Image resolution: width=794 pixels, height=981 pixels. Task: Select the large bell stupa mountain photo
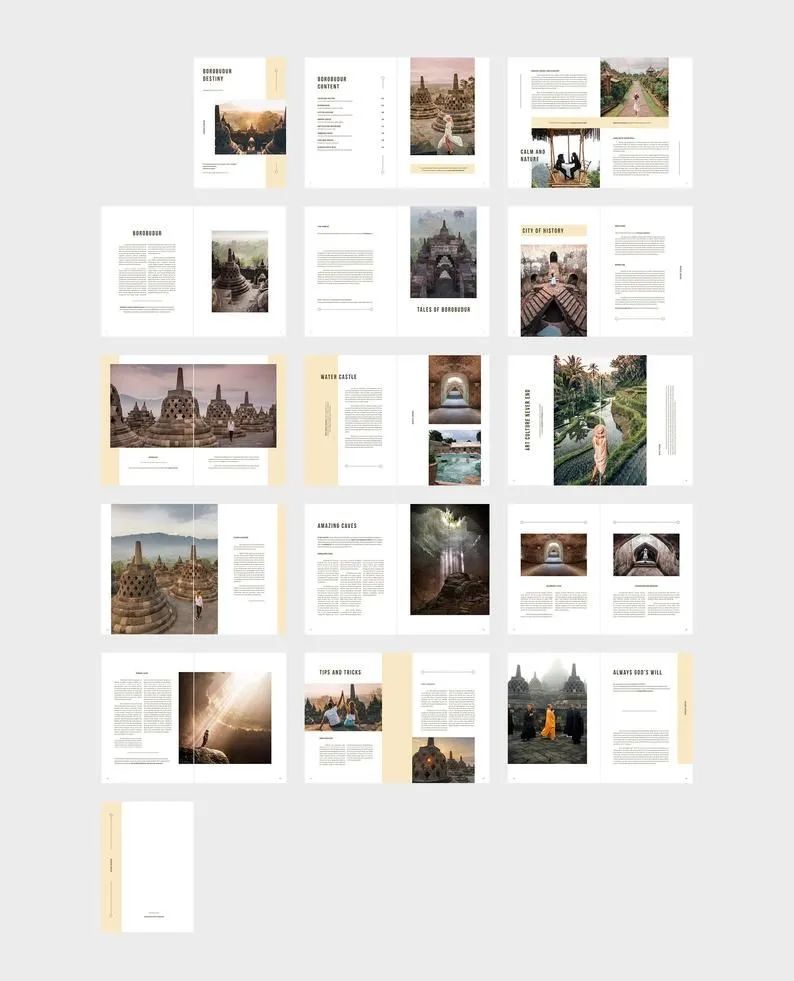coord(165,569)
